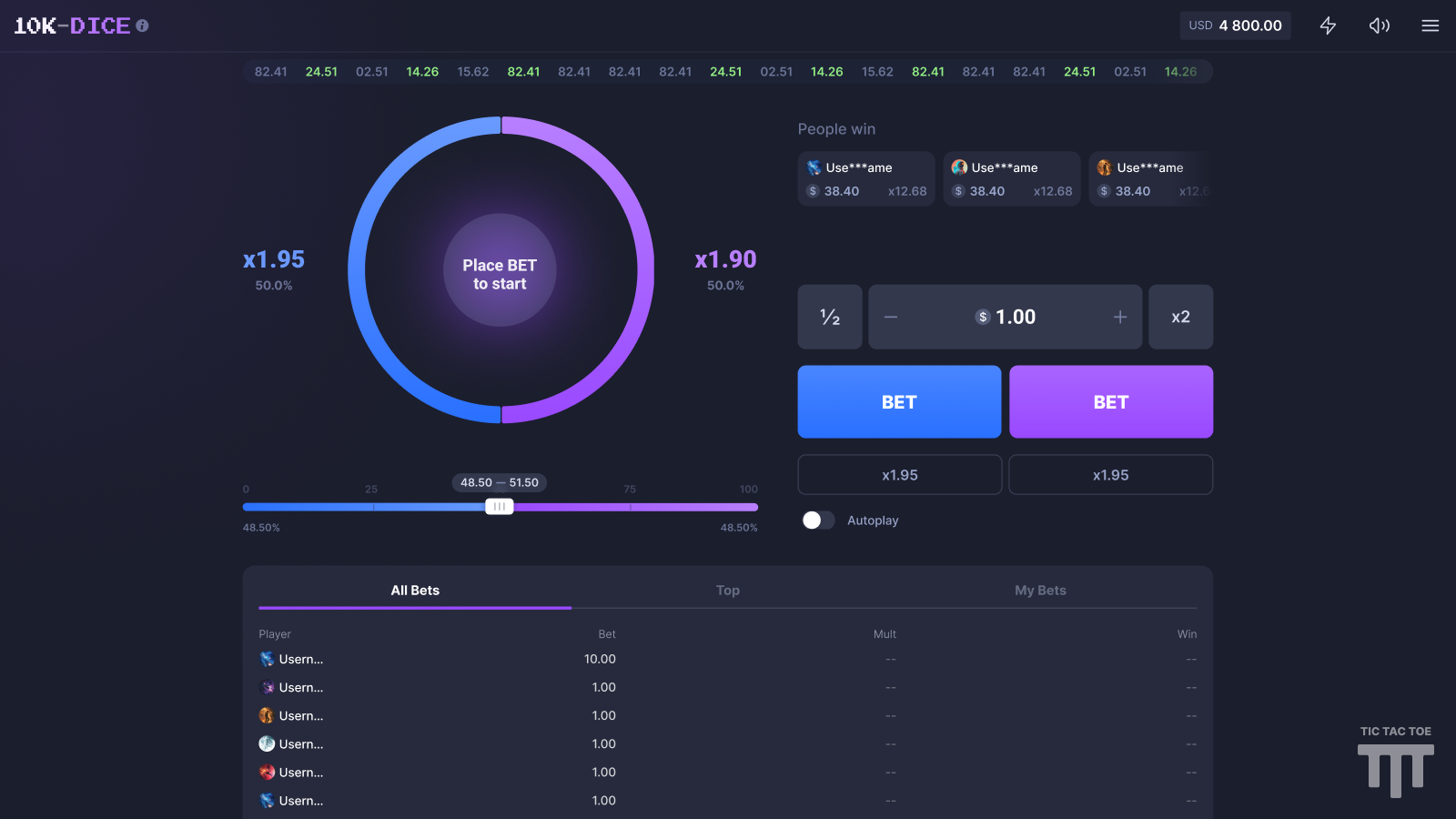Mute the game sound

coord(1379,25)
